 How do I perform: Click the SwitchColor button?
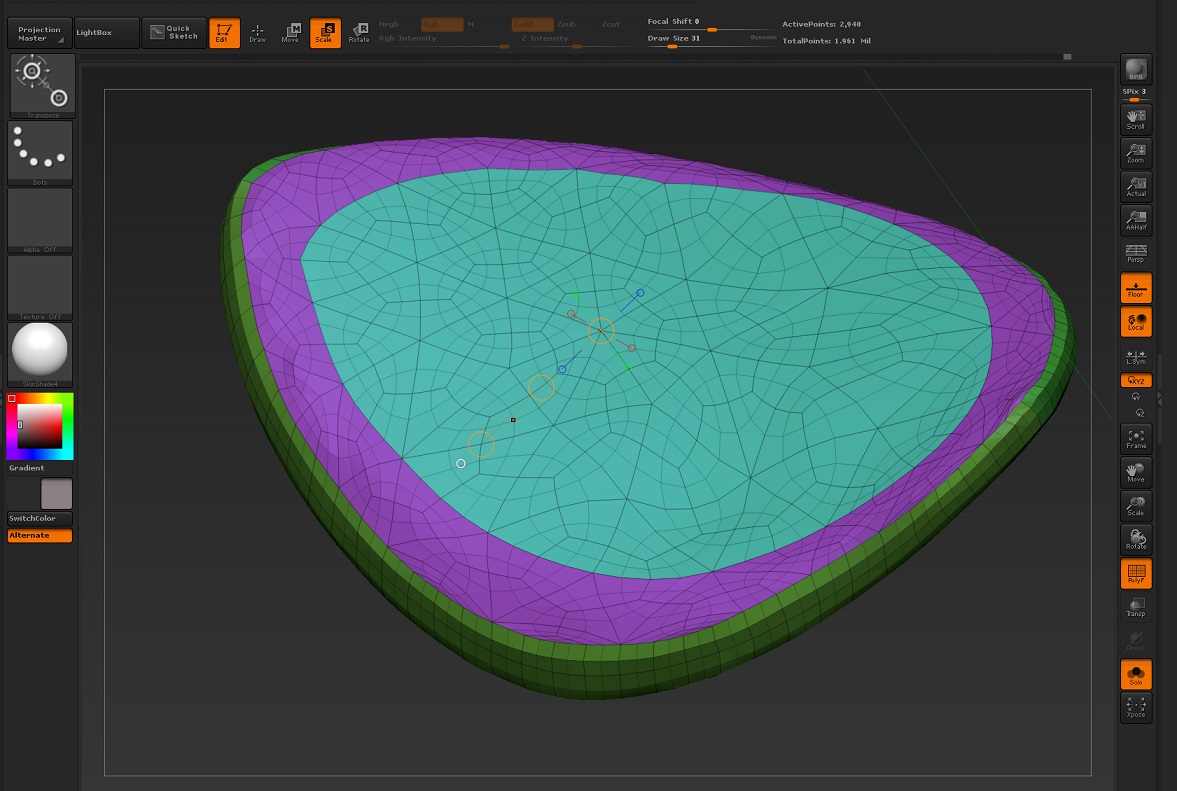[40, 519]
